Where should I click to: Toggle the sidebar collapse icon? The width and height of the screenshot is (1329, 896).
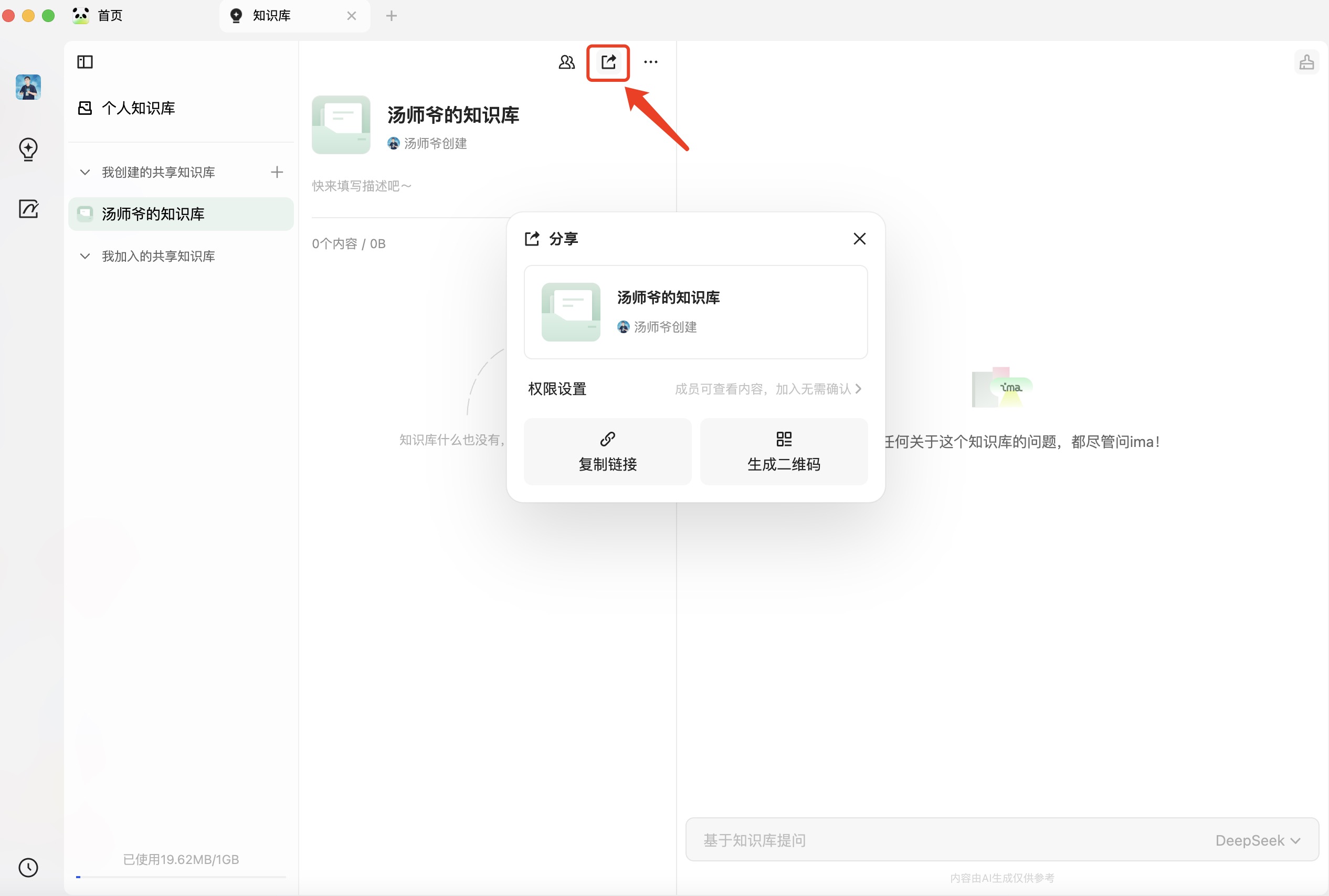coord(85,62)
